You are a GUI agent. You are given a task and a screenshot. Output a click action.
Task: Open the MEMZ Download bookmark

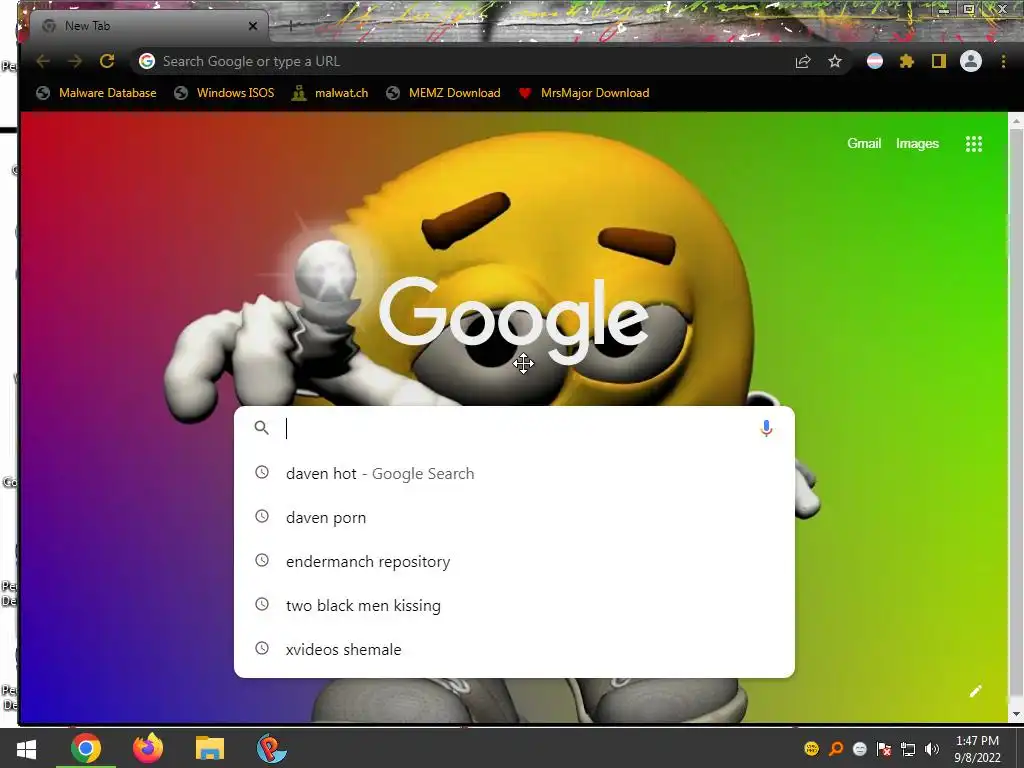pos(443,93)
